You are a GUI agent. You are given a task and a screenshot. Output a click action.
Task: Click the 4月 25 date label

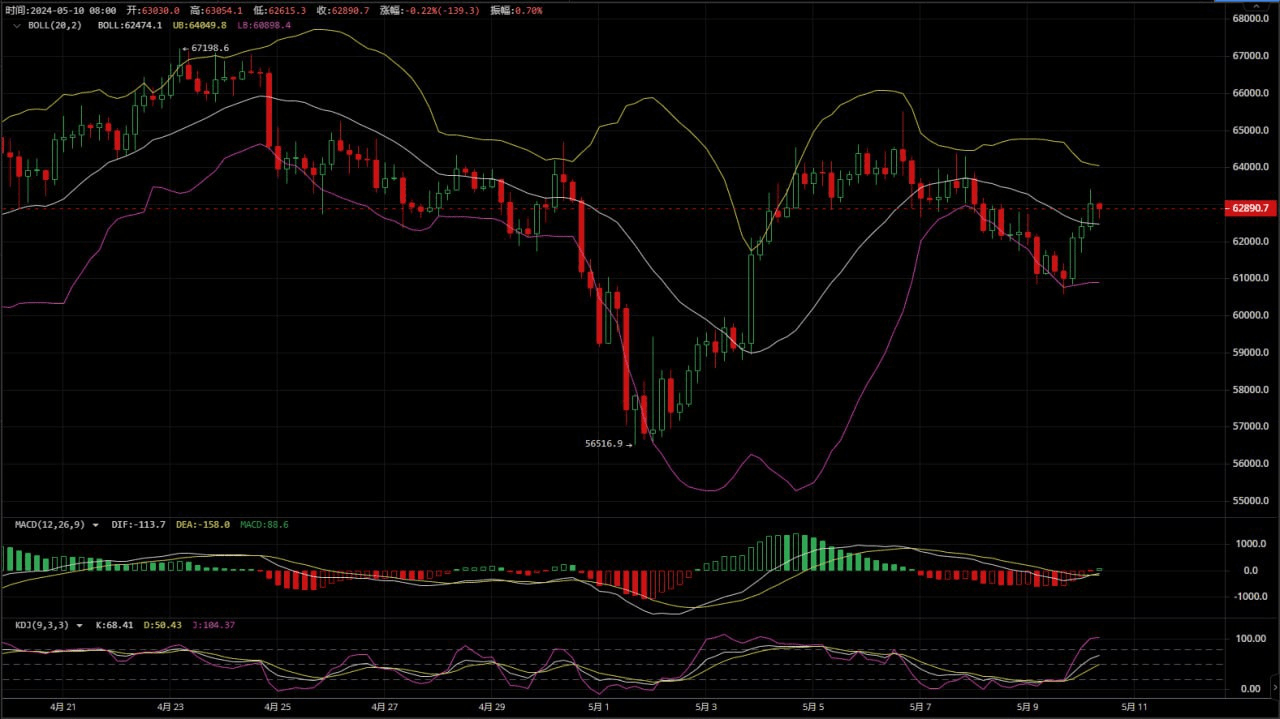[277, 706]
